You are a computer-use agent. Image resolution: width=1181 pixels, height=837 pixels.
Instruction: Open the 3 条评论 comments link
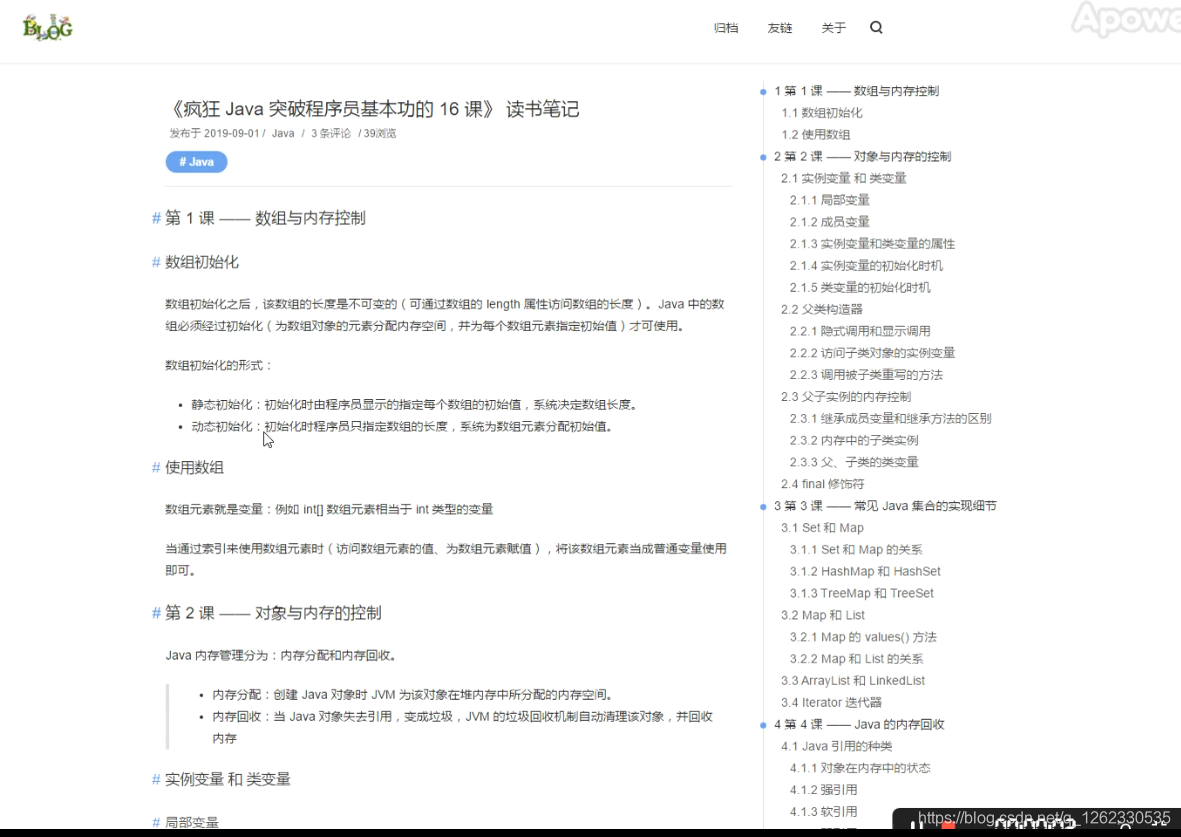click(x=331, y=133)
